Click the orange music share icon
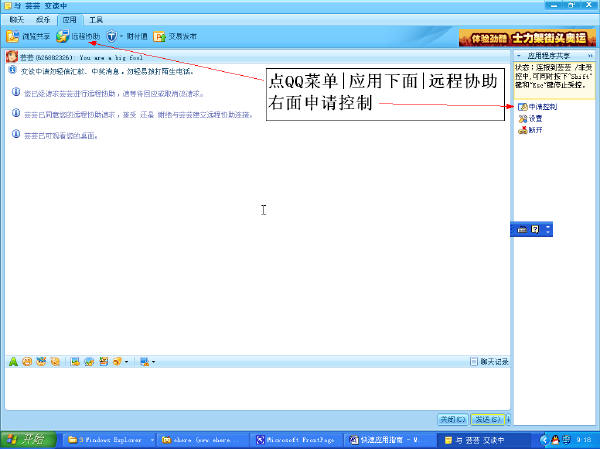This screenshot has height=449, width=600. pos(117,361)
